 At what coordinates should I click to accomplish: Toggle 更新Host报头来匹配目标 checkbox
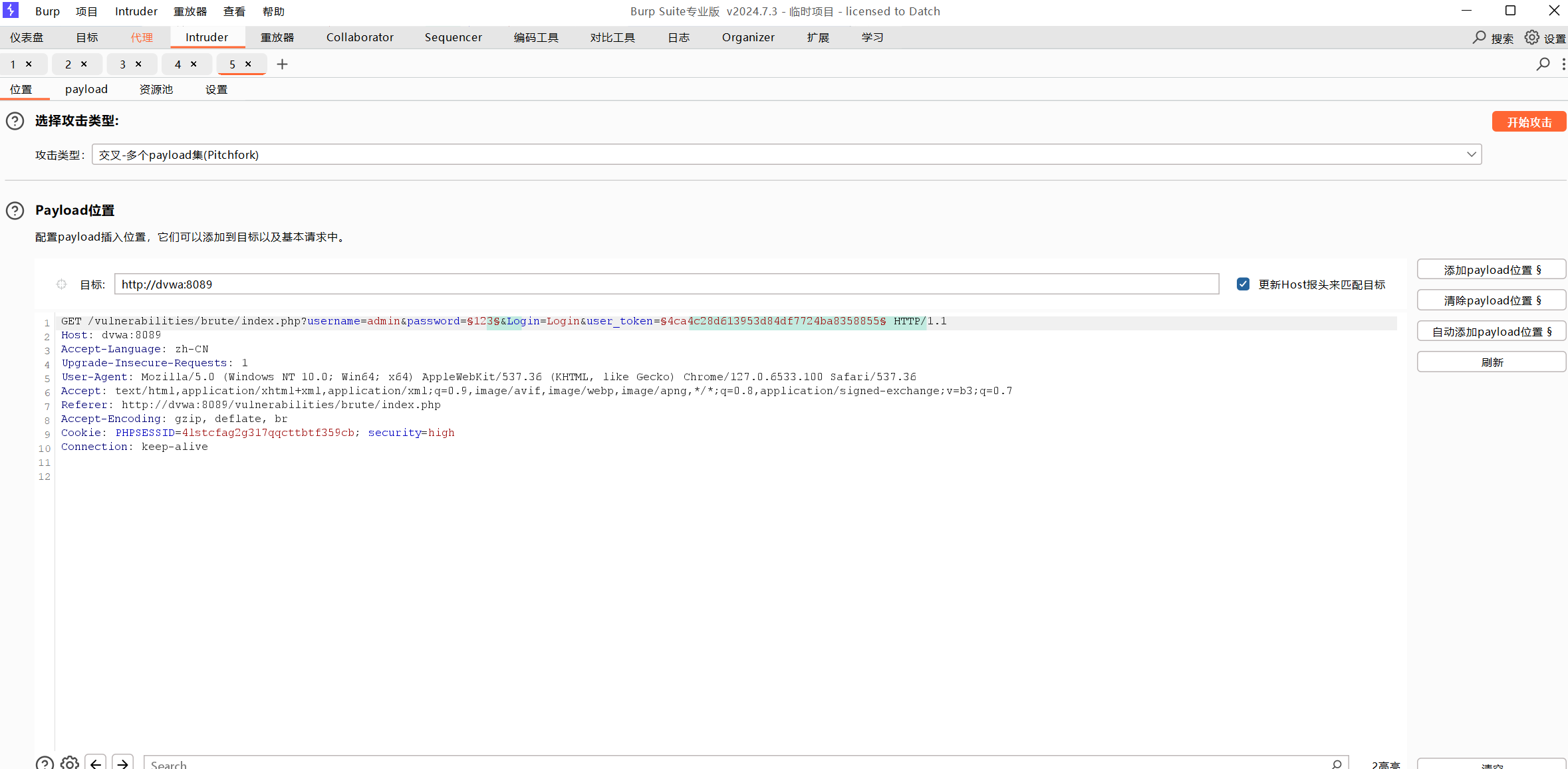1243,284
